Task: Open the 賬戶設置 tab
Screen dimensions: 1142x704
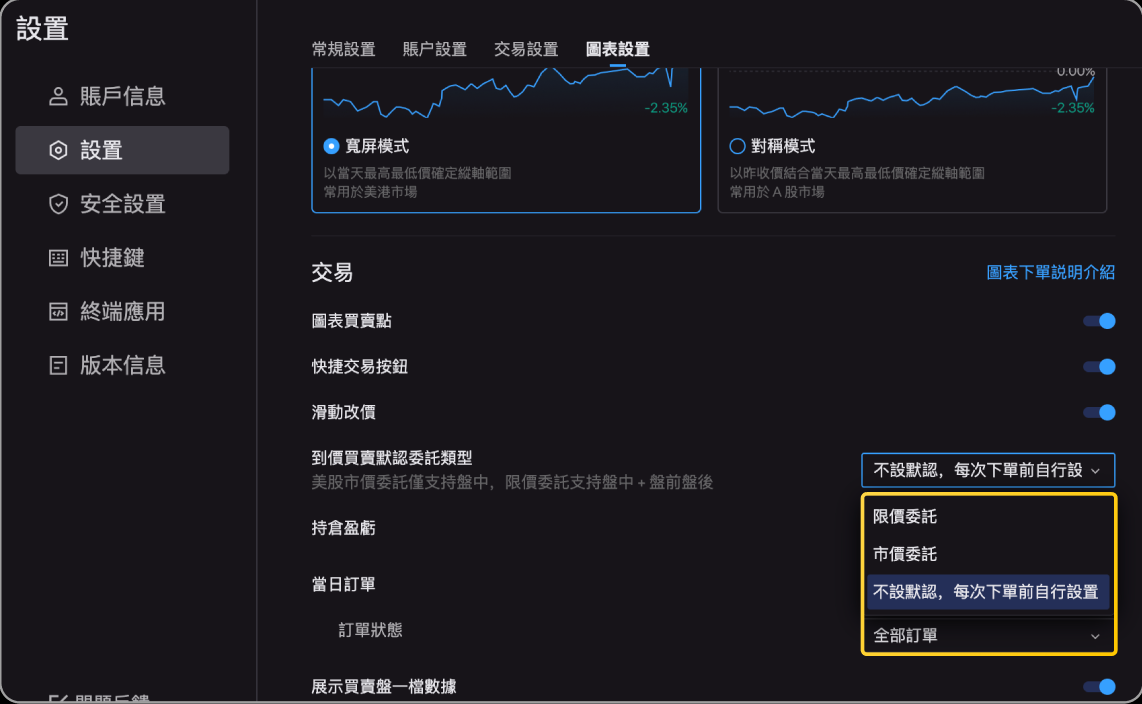Action: [x=434, y=49]
